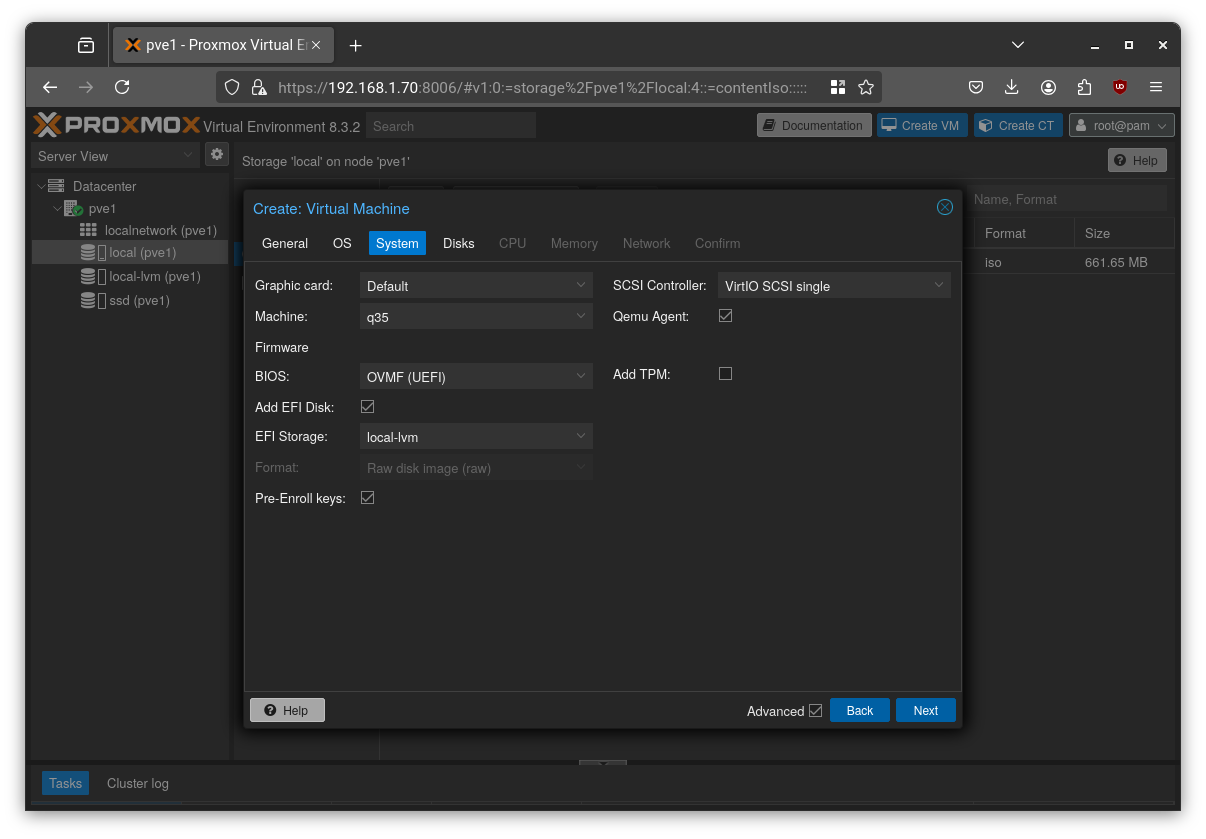Open the BIOS dropdown
1206x839 pixels.
point(581,376)
